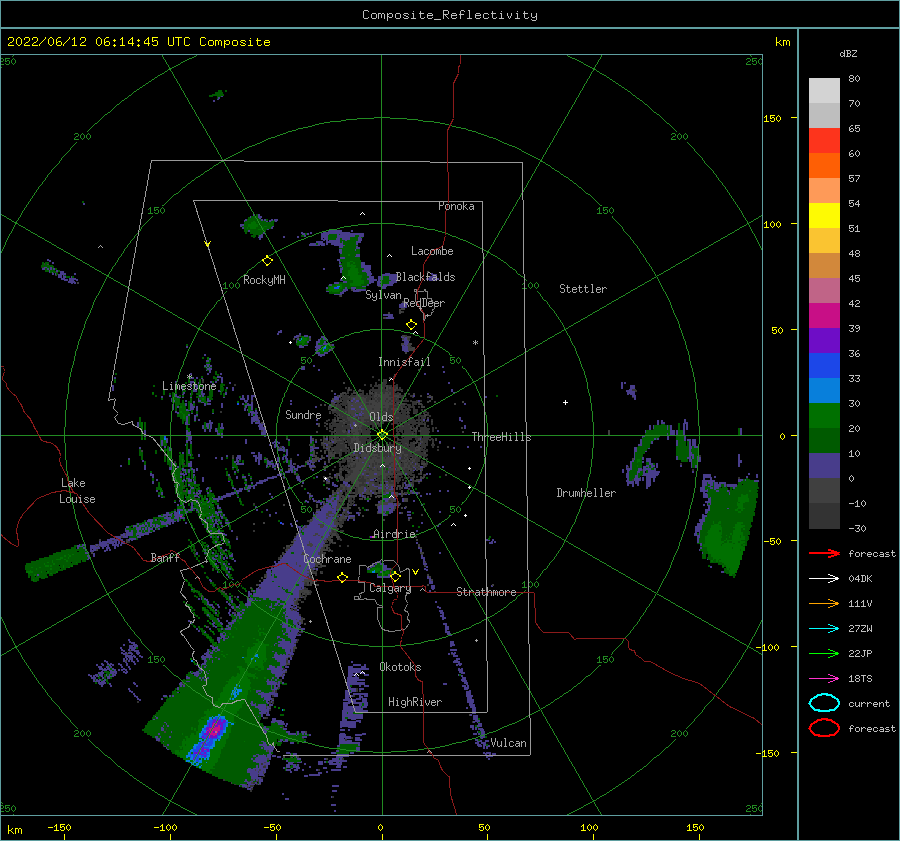Click the yellow diamond marker below RedDeer
The width and height of the screenshot is (900, 841).
tap(412, 325)
